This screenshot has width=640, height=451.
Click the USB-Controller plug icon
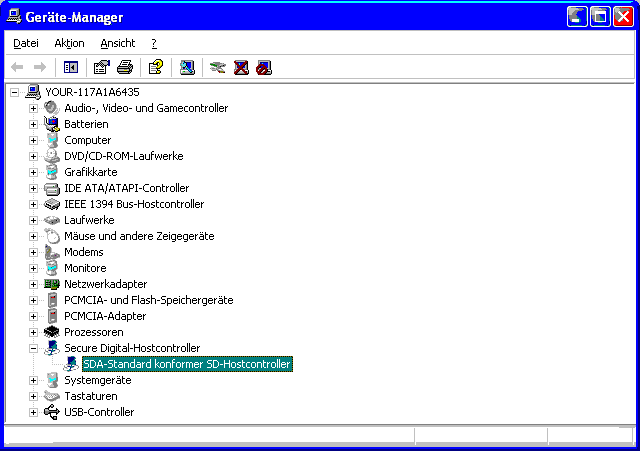coord(52,412)
